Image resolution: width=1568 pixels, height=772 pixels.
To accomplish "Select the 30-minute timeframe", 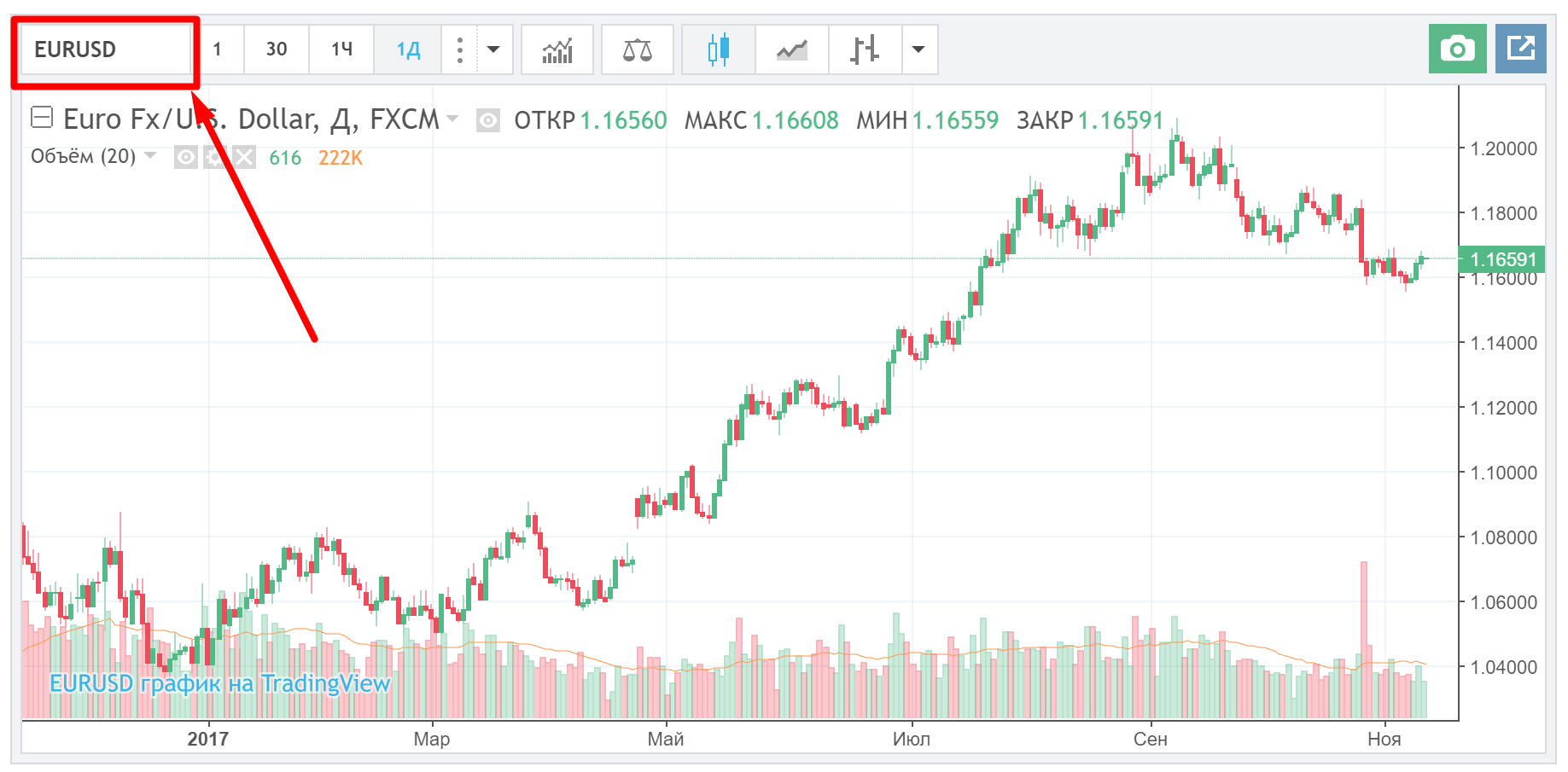I will [x=277, y=49].
